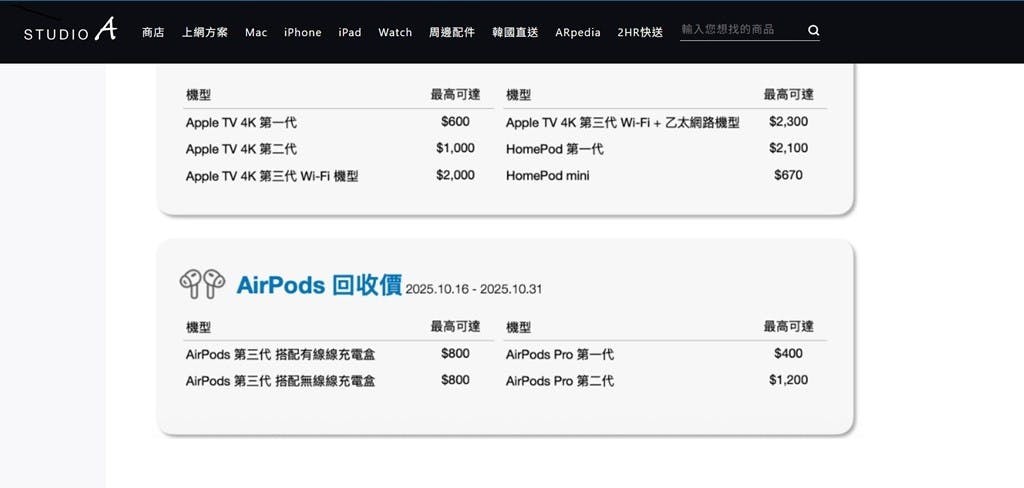
Task: Click the STUDIO A logo
Action: pos(70,31)
